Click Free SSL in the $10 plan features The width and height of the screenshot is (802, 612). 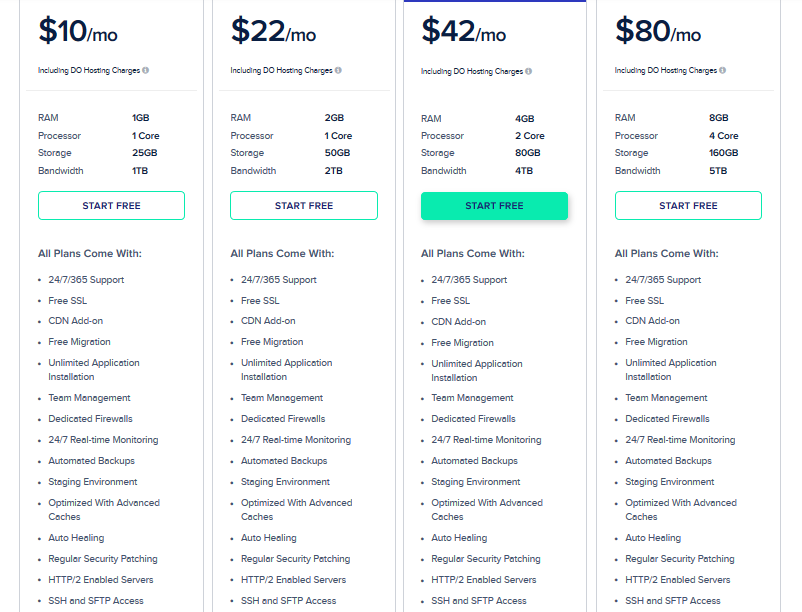point(68,300)
